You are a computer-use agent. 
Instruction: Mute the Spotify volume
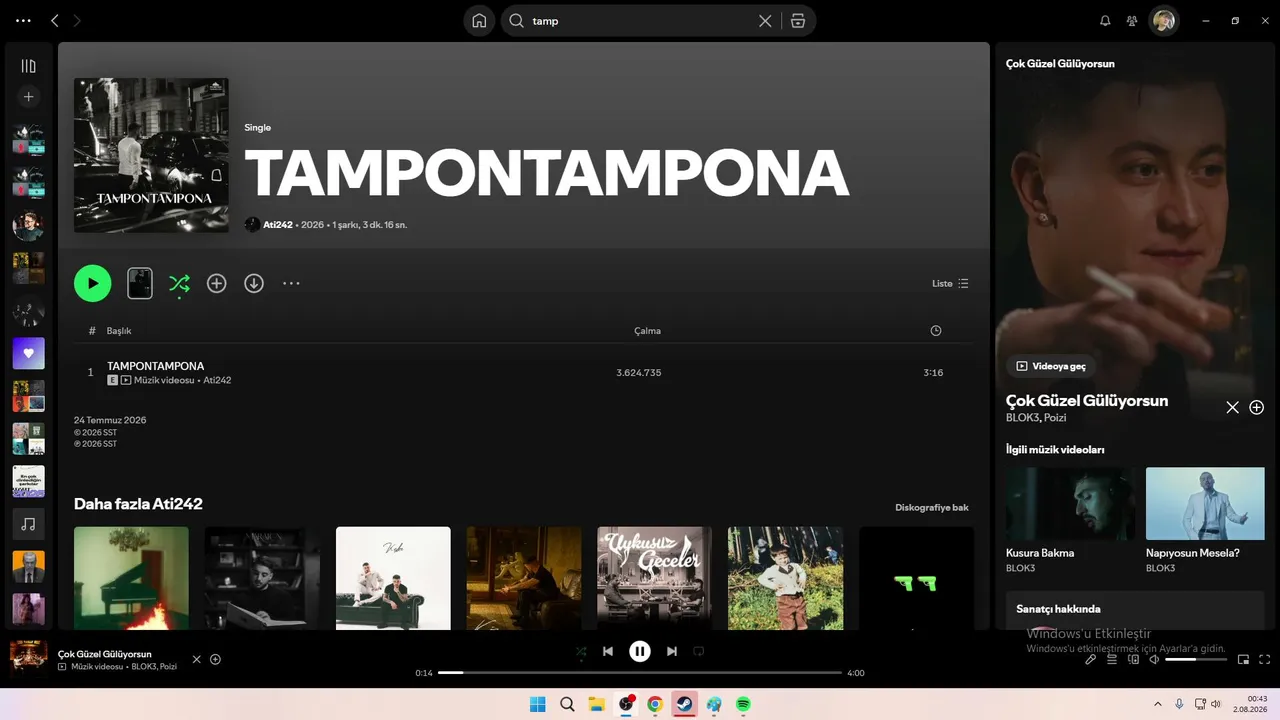click(1155, 659)
